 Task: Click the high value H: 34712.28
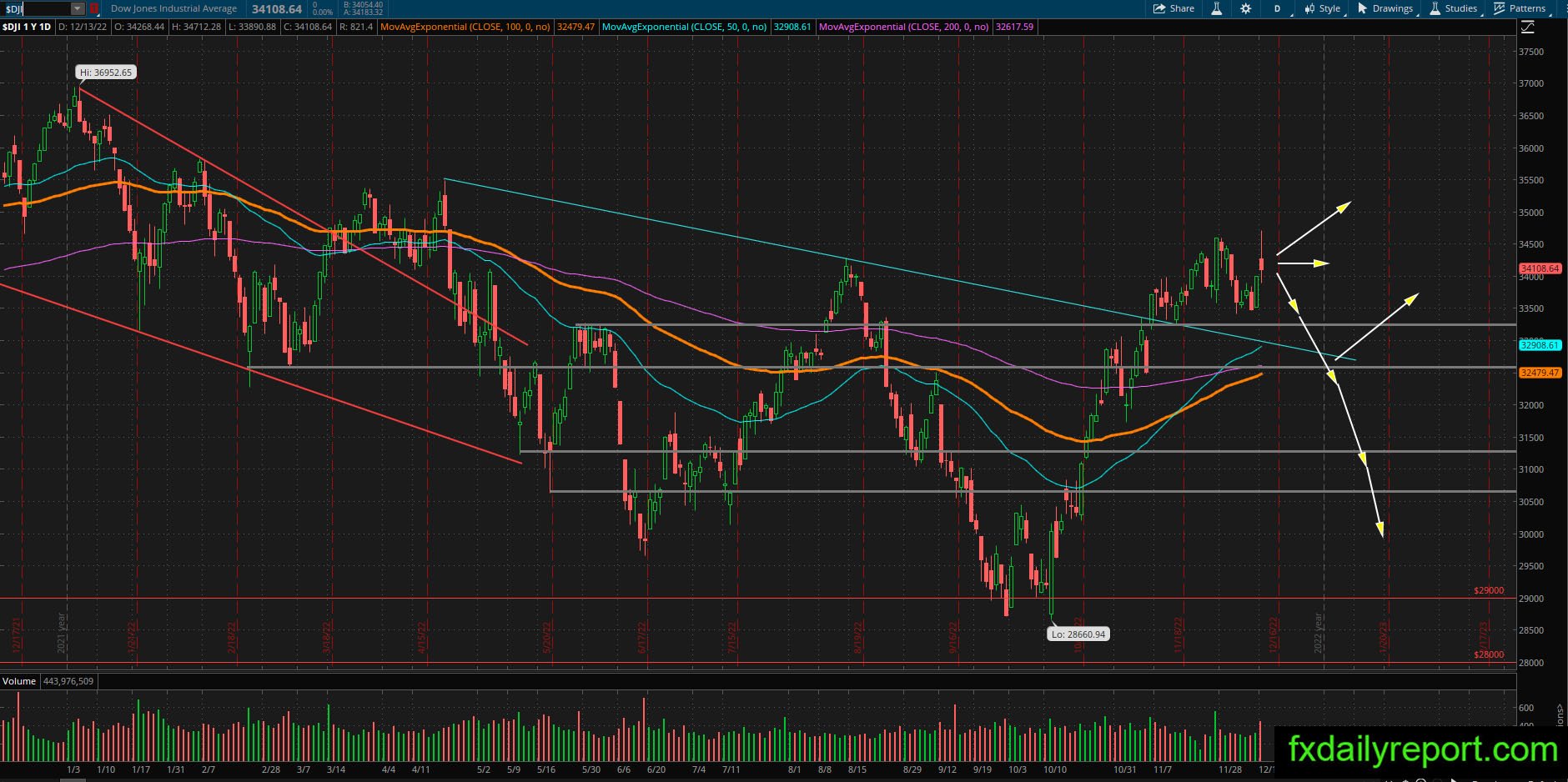tap(197, 27)
